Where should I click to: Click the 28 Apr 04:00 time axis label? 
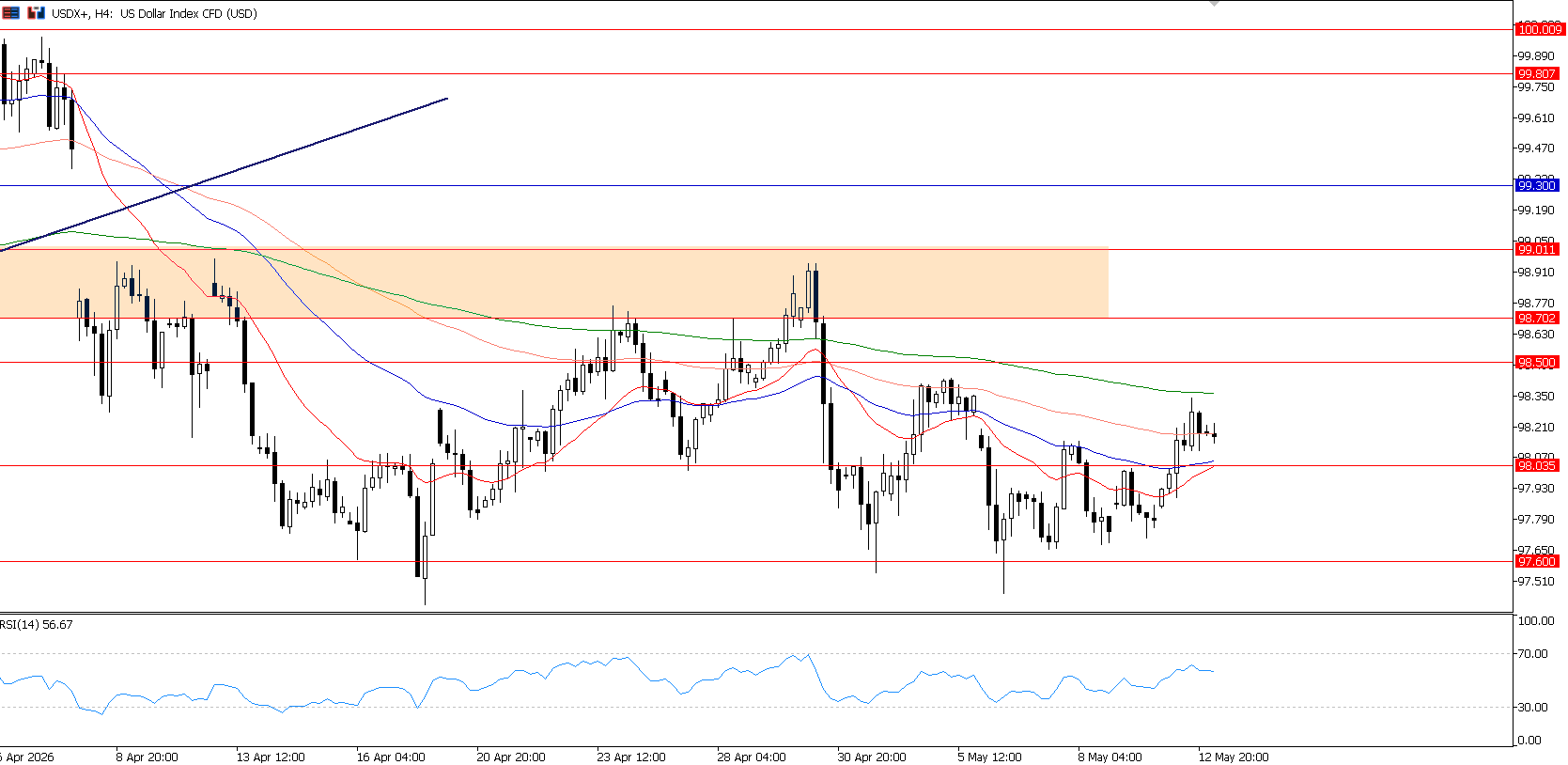coord(752,757)
